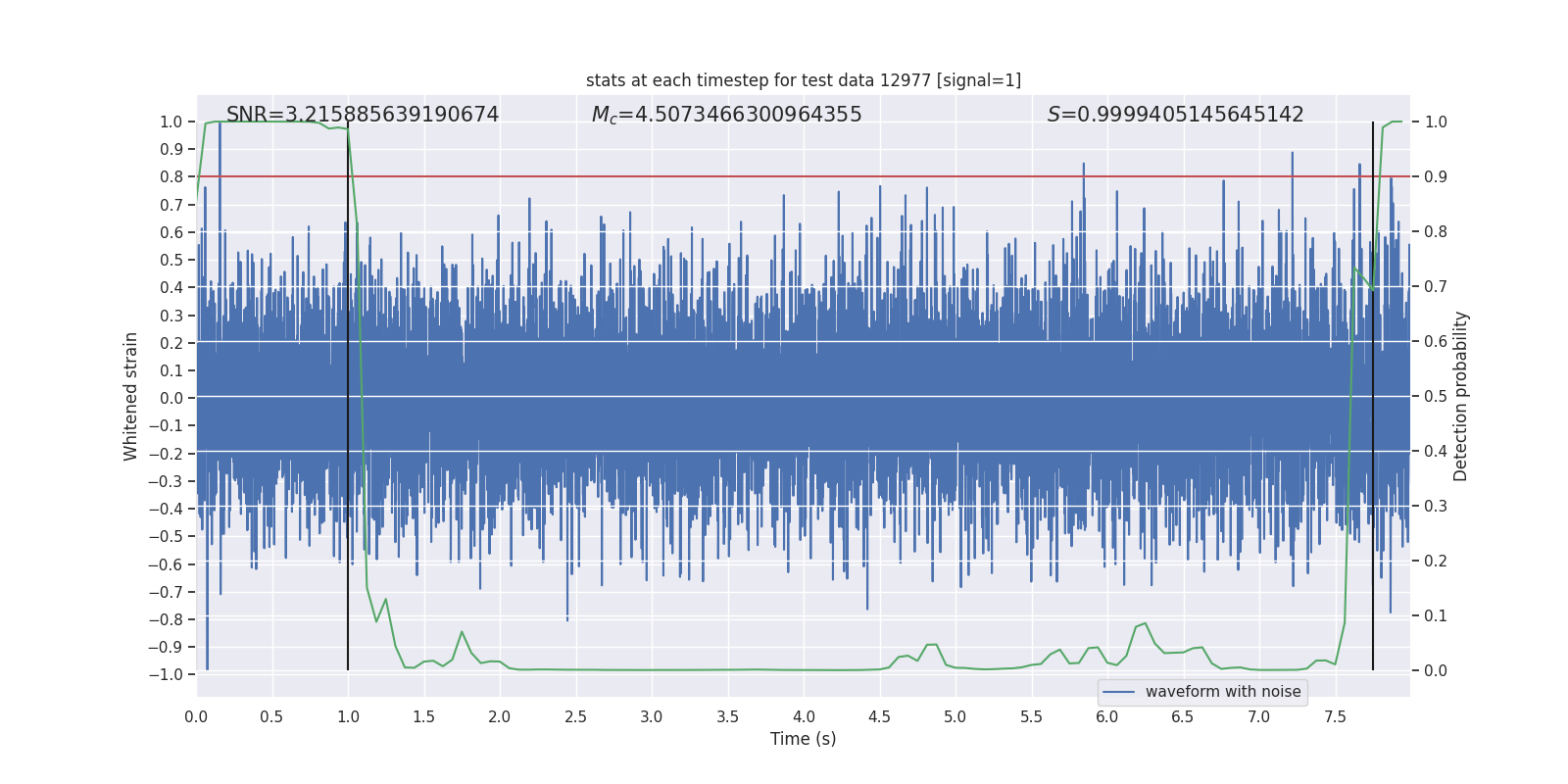Viewport: 1568px width, 784px height.
Task: Click the S=0.9999 score annotation
Action: coord(1176,115)
